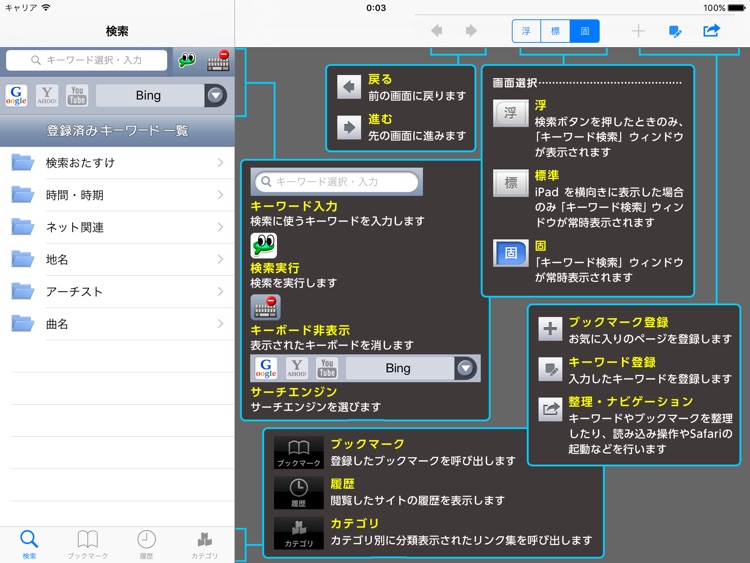Image resolution: width=750 pixels, height=563 pixels.
Task: Click the 0:03 clock in status bar
Action: coord(376,8)
